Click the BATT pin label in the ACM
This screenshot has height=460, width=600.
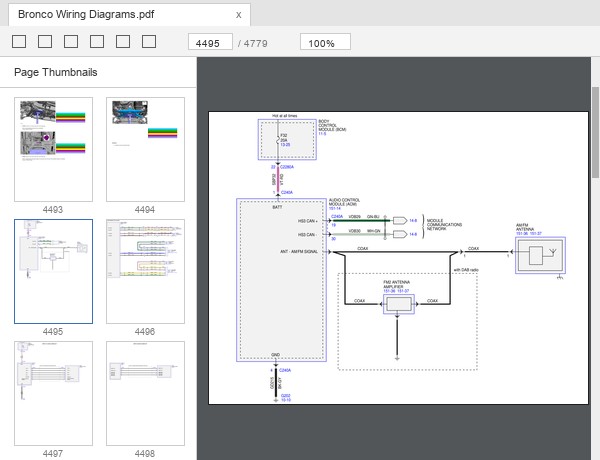[x=277, y=207]
